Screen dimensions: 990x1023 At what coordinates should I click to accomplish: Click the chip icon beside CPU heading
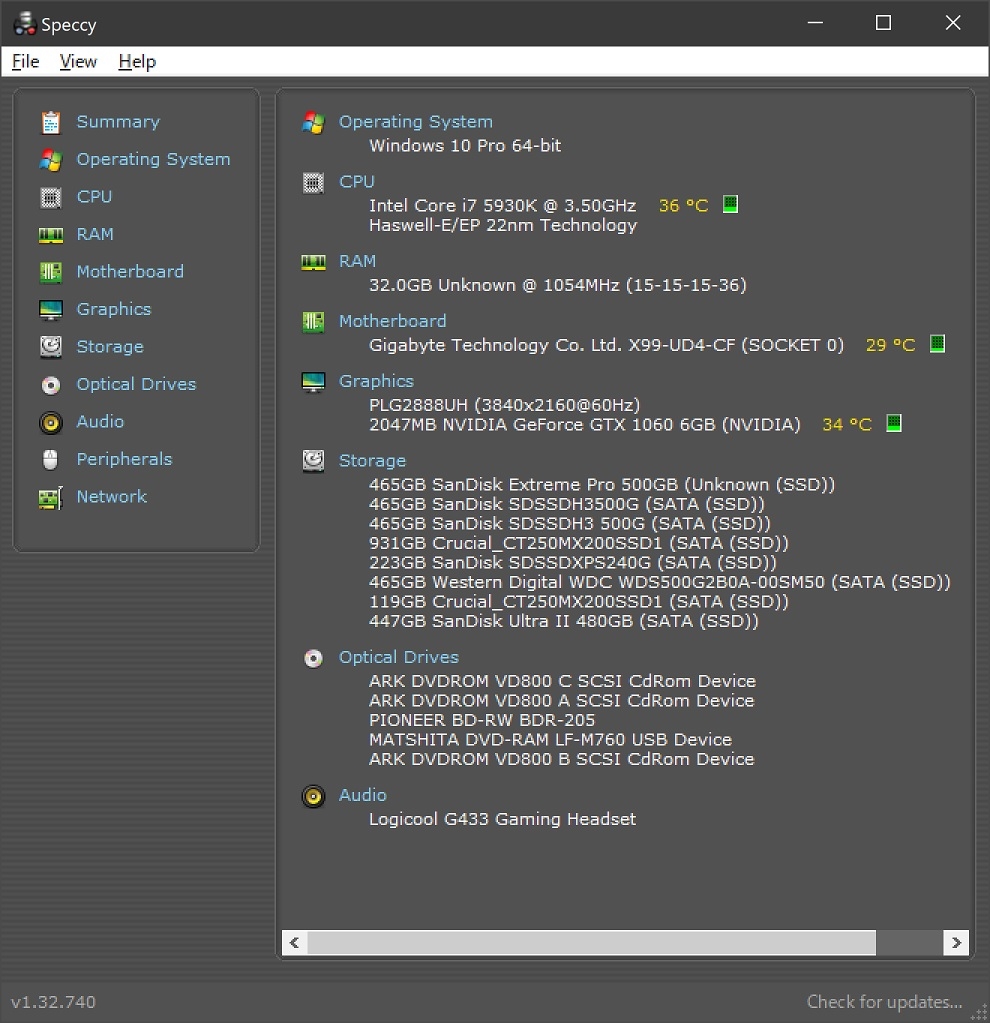coord(313,183)
